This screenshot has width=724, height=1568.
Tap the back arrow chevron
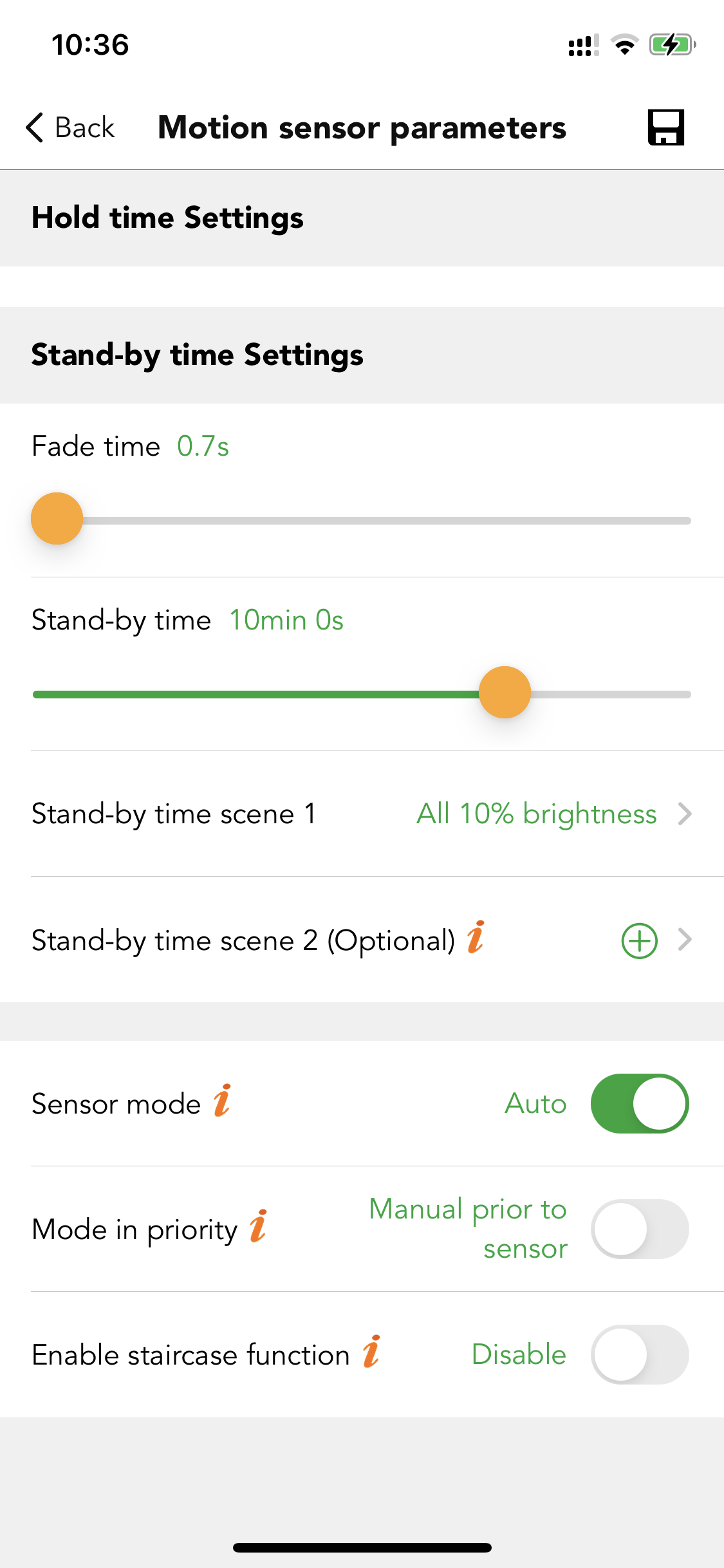[x=35, y=127]
